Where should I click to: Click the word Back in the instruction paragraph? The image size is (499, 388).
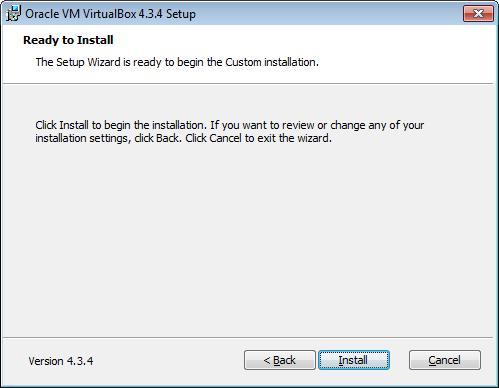coord(169,138)
